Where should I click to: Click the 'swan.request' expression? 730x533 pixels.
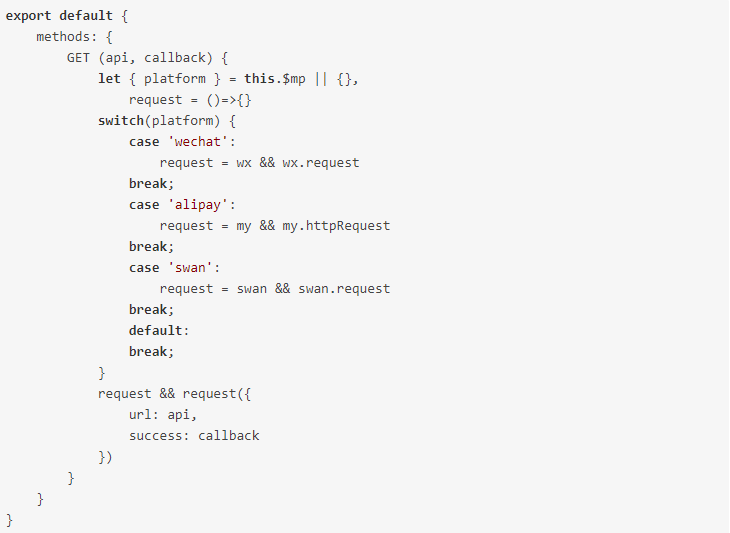(x=344, y=289)
